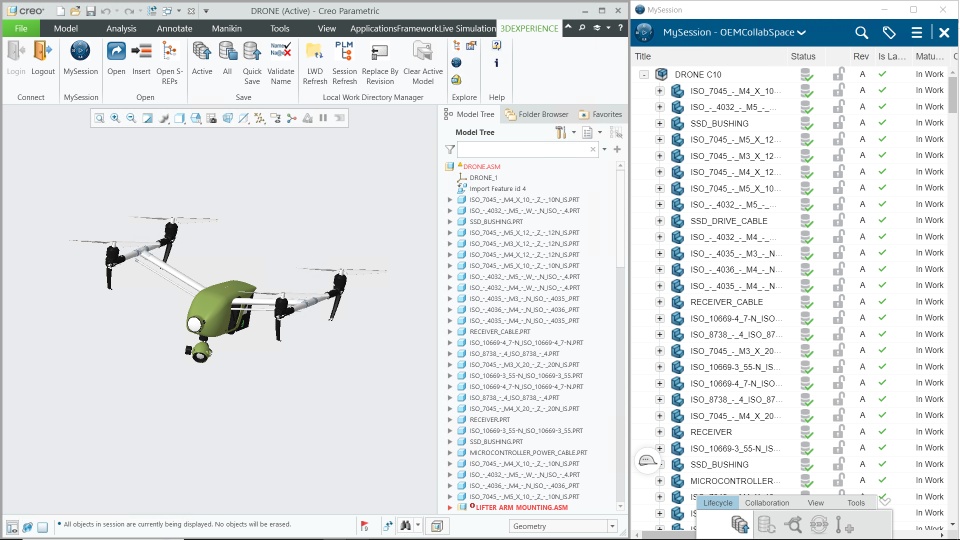Switch to the Model ribbon tab
Screen dimensions: 960x540
66,28
